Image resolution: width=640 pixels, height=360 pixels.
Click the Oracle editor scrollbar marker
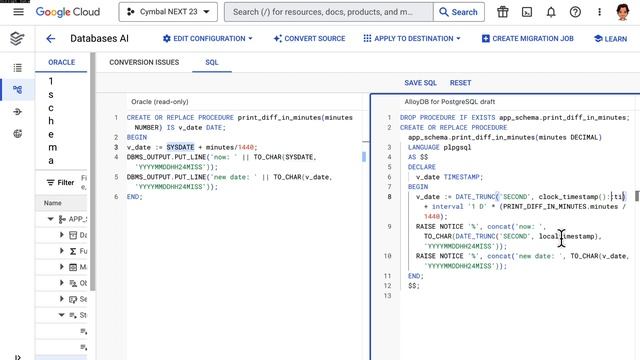(x=364, y=157)
